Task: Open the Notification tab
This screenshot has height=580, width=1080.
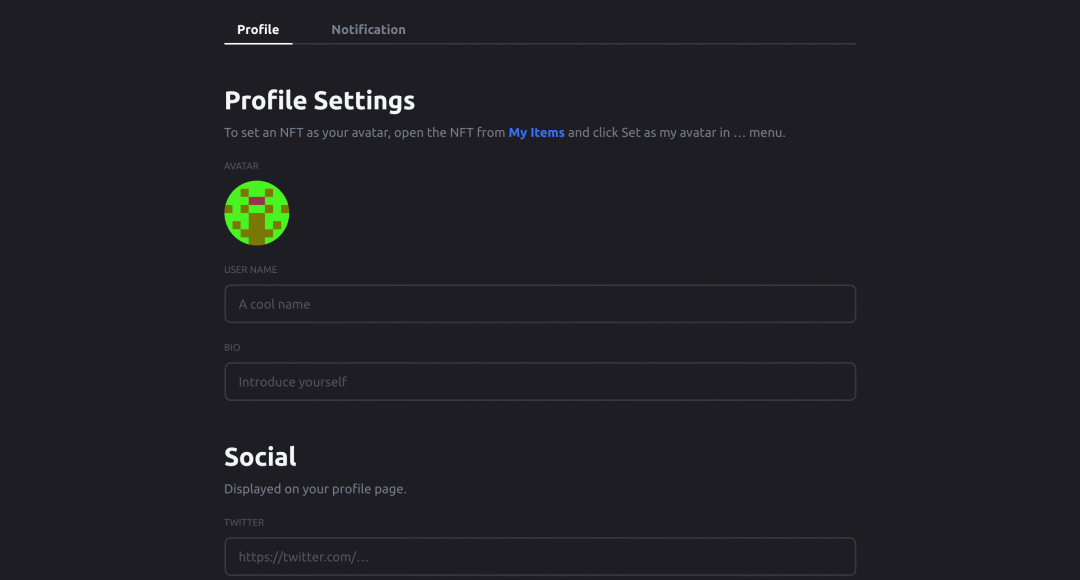Action: tap(368, 30)
